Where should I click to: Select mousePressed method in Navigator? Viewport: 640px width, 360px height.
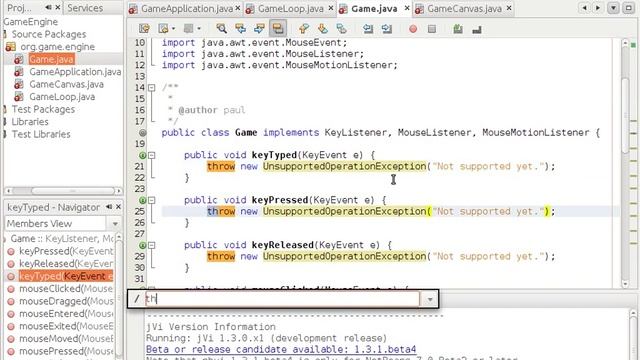66,351
